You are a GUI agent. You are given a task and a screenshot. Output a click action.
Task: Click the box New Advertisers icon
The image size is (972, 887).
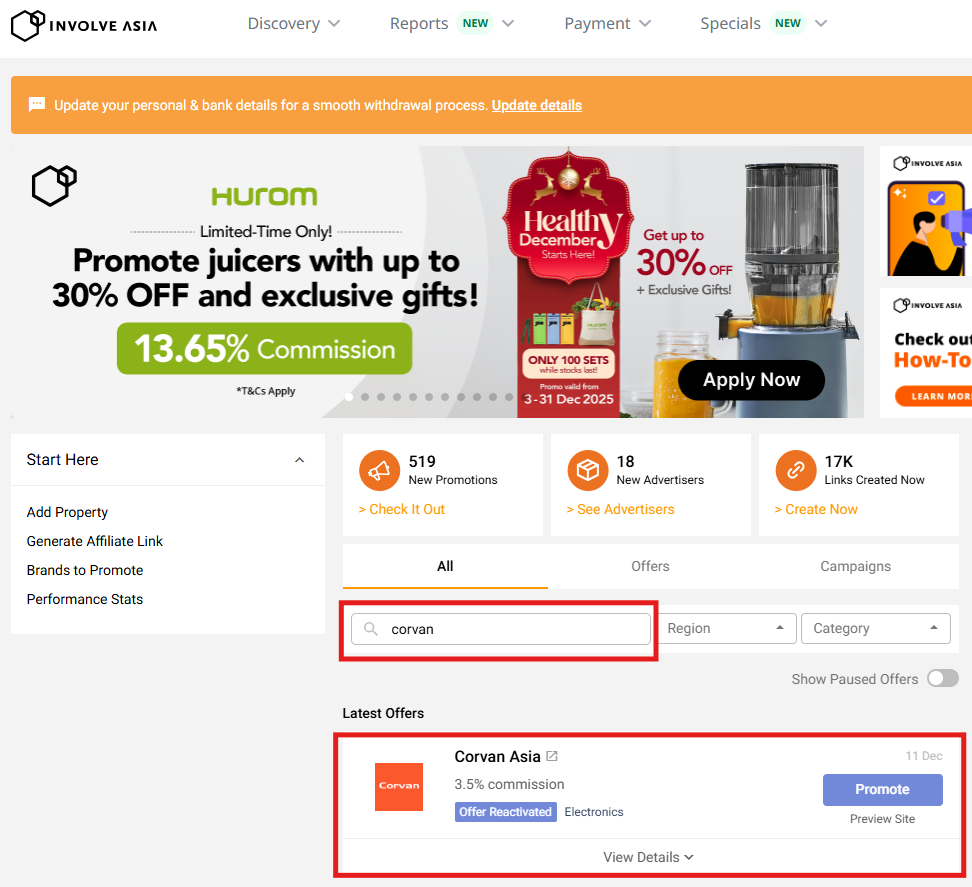point(588,470)
